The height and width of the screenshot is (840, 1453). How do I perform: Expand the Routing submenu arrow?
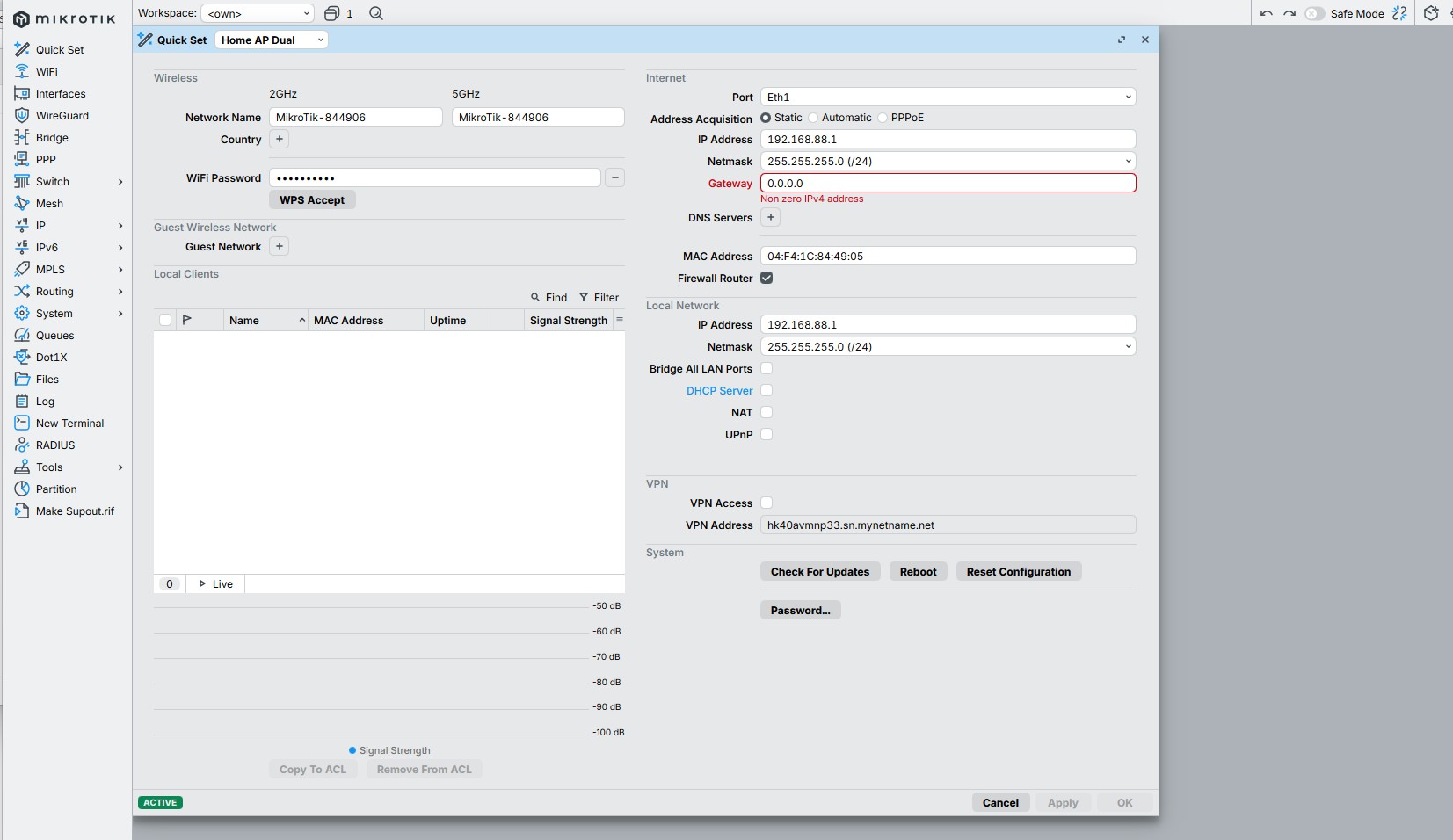[120, 291]
